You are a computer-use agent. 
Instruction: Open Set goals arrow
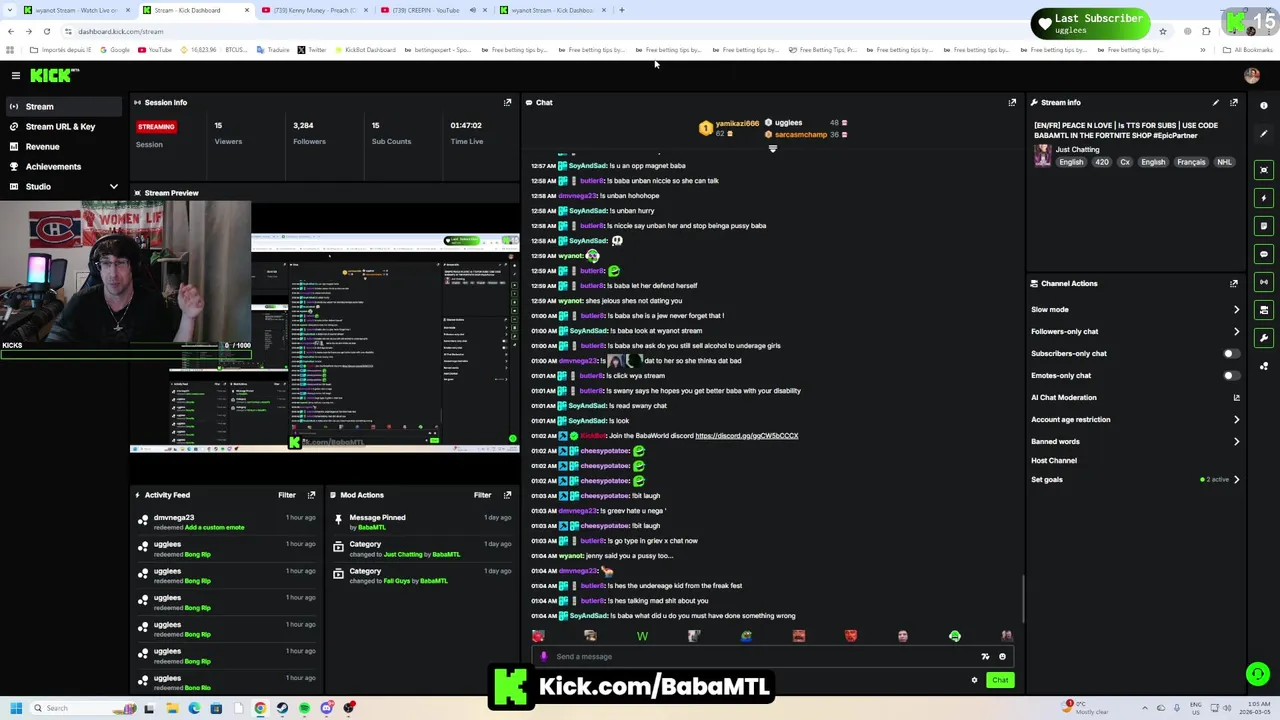tap(1236, 480)
